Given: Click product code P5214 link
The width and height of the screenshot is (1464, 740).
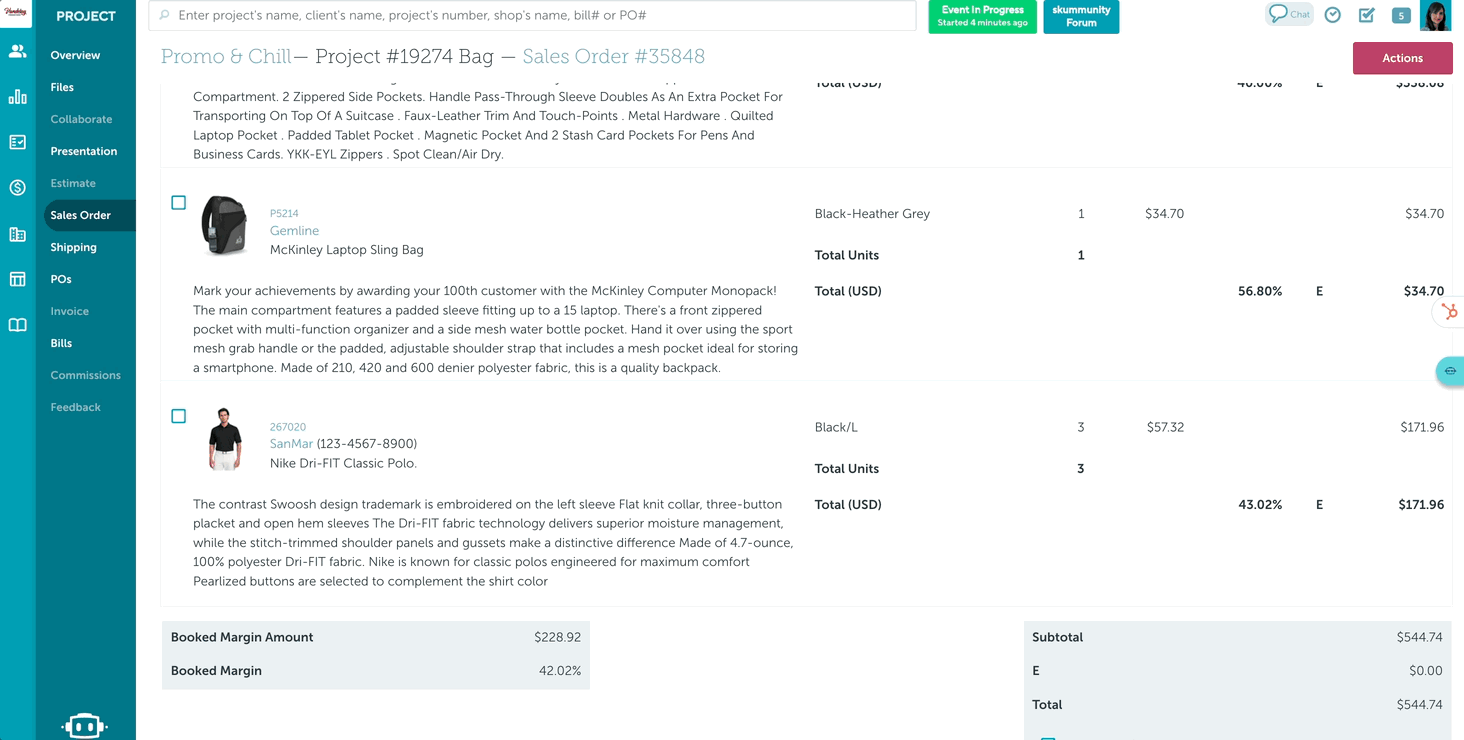Looking at the screenshot, I should coord(284,213).
